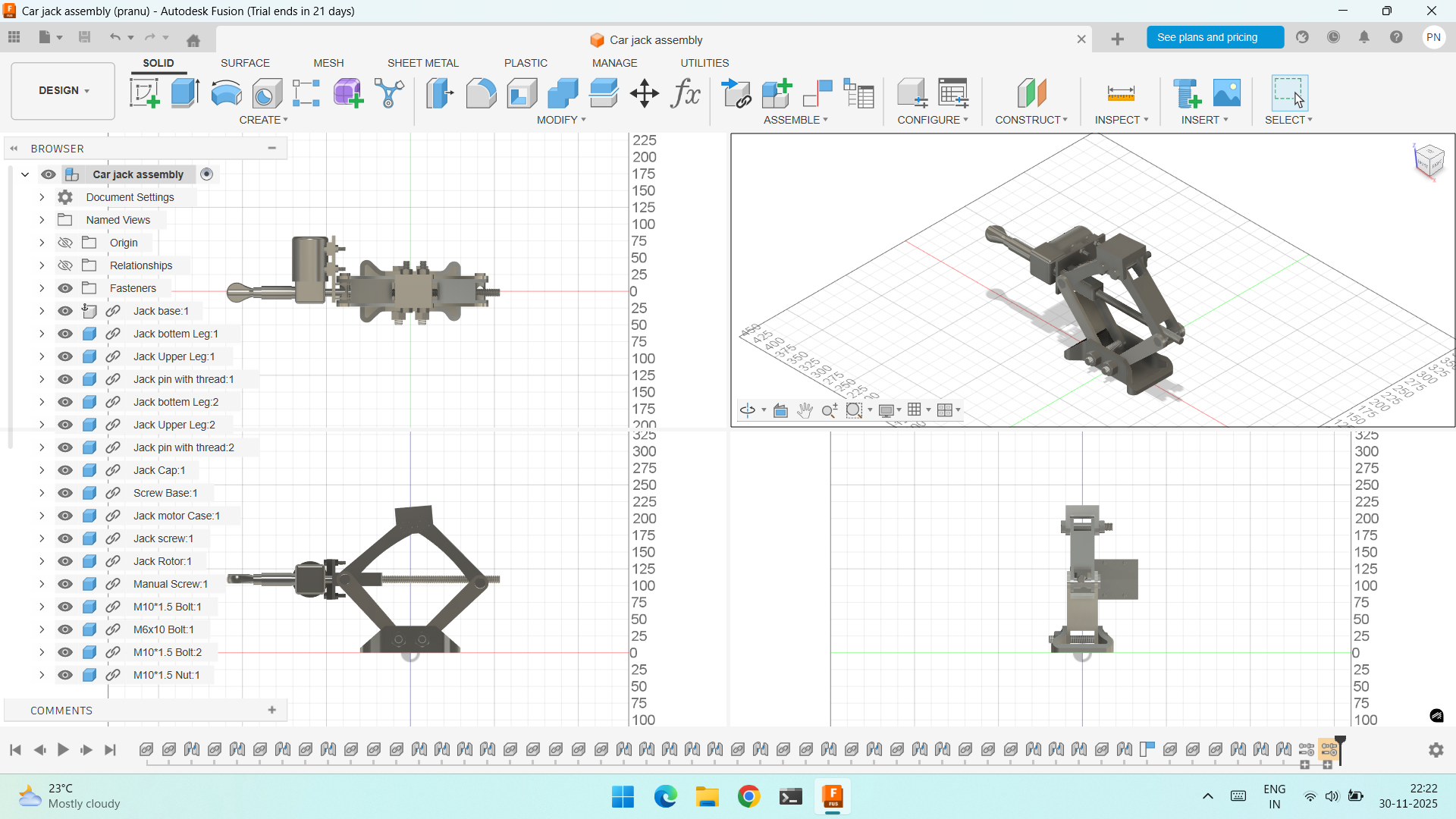Activate Car jack assembly radio button

[x=206, y=174]
